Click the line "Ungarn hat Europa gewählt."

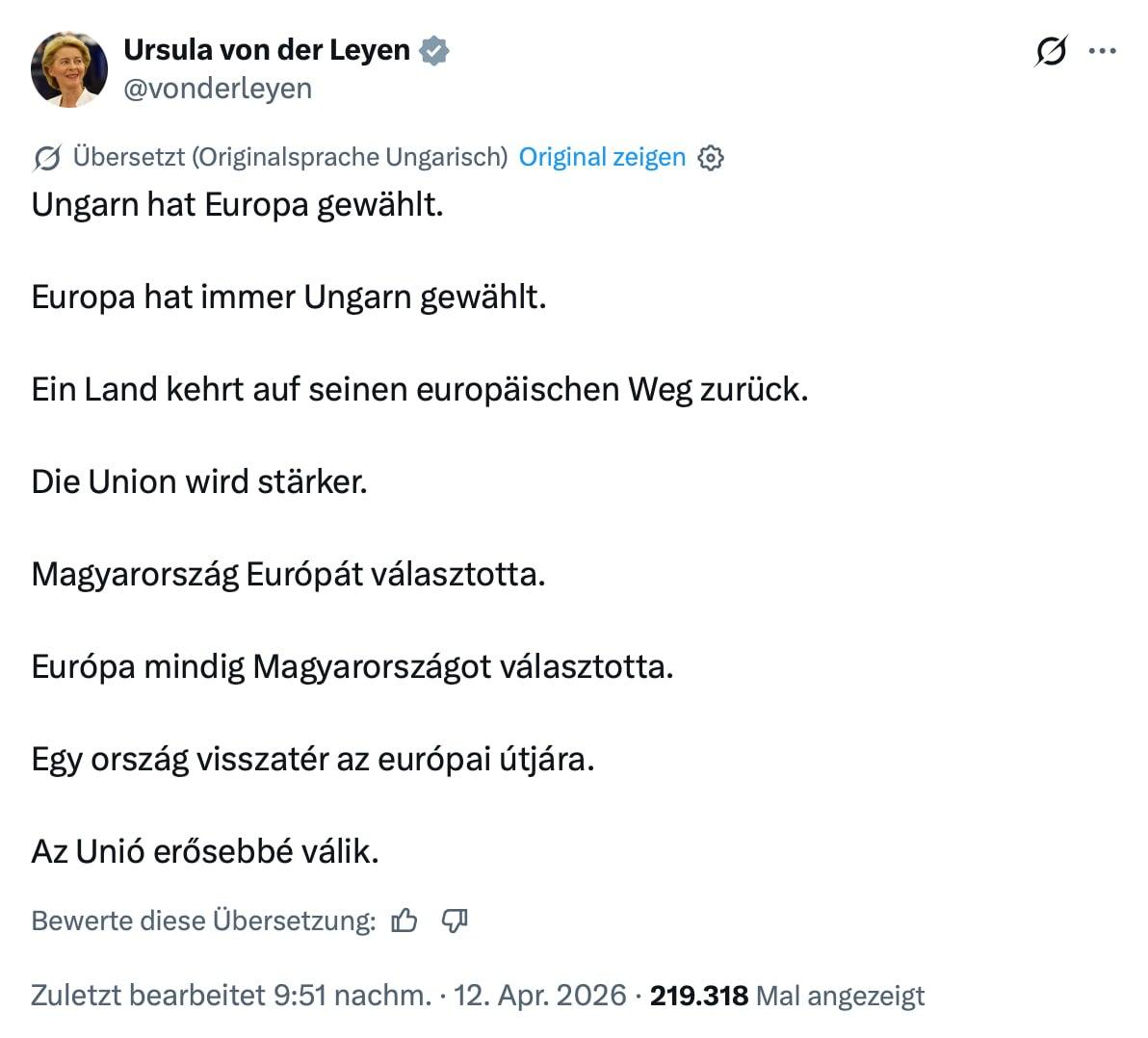237,204
